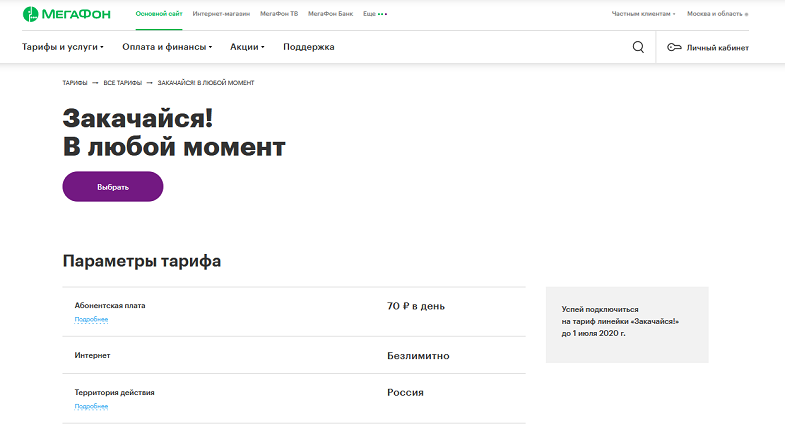Expand Оплата и финансы dropdown
Image resolution: width=785 pixels, height=431 pixels.
coord(167,47)
